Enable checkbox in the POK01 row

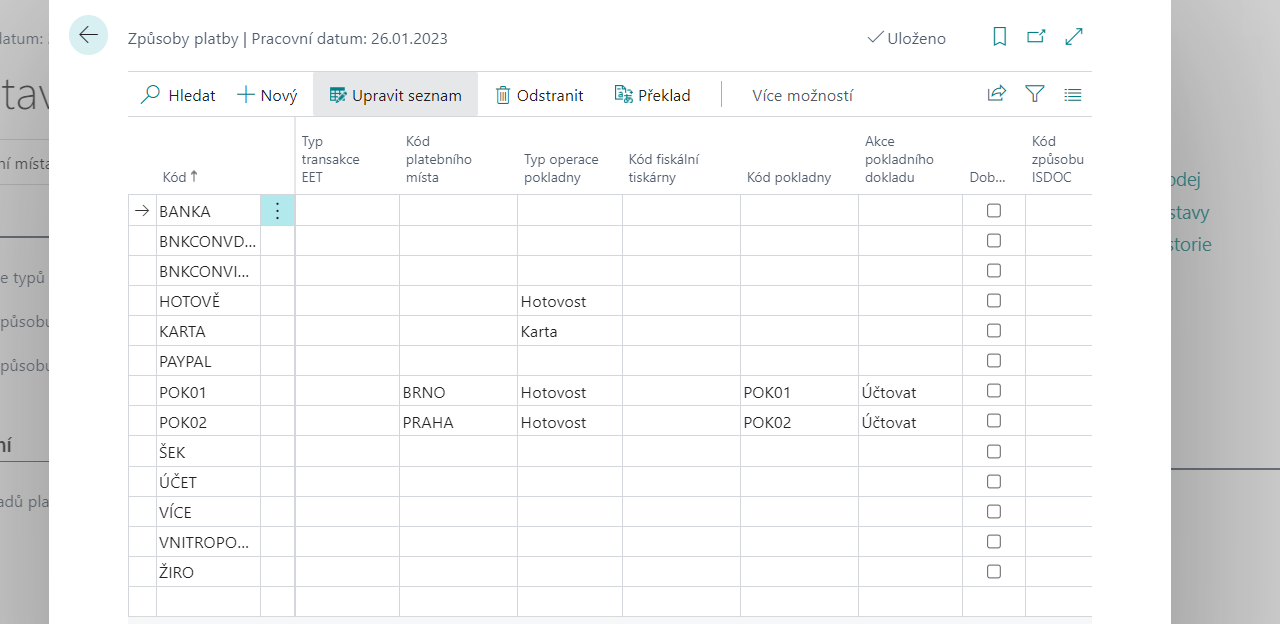coord(993,391)
